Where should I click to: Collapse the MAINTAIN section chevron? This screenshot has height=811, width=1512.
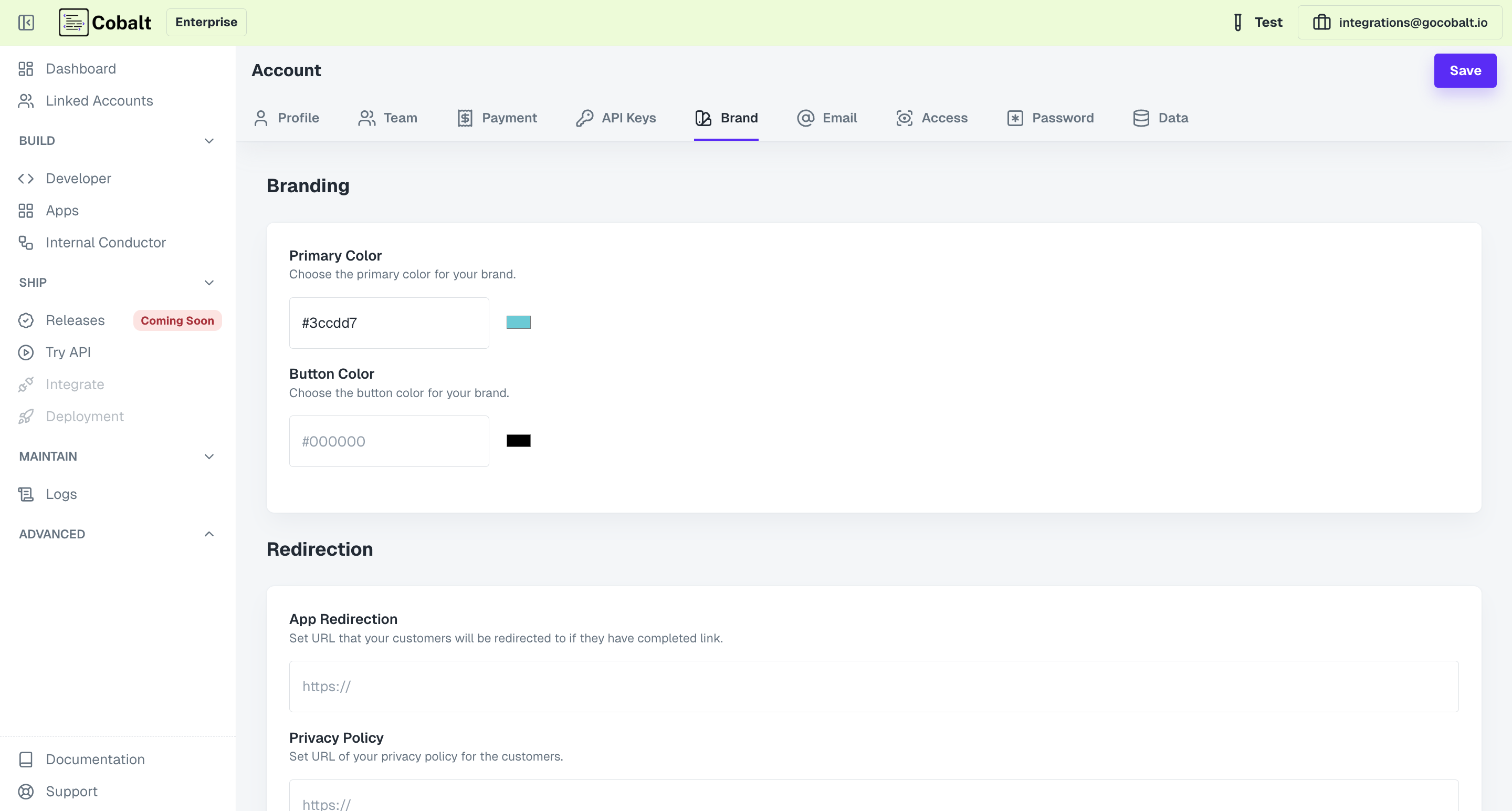(209, 457)
